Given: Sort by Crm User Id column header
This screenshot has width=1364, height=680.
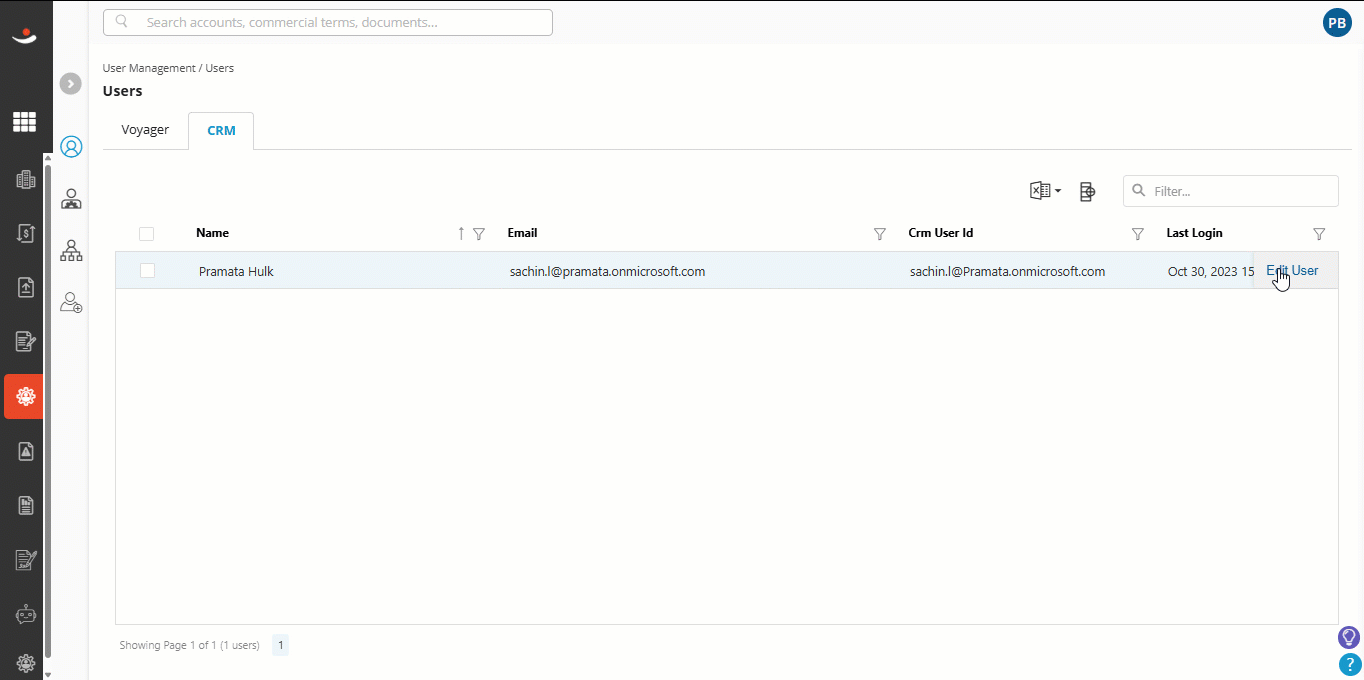Looking at the screenshot, I should 940,233.
